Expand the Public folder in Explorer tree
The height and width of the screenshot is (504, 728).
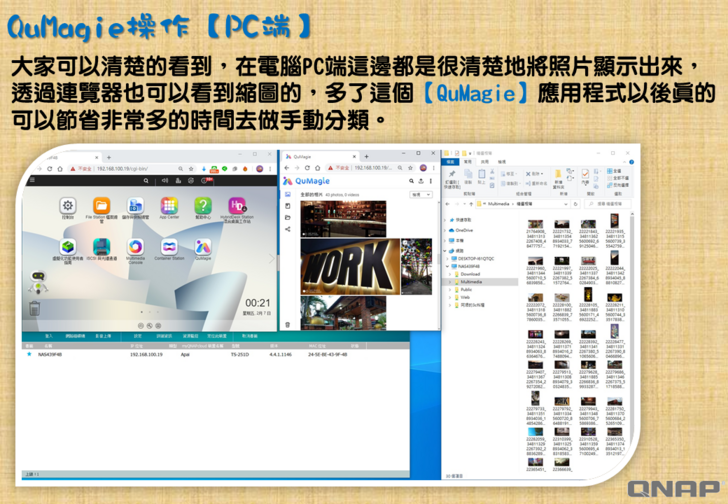tap(451, 290)
